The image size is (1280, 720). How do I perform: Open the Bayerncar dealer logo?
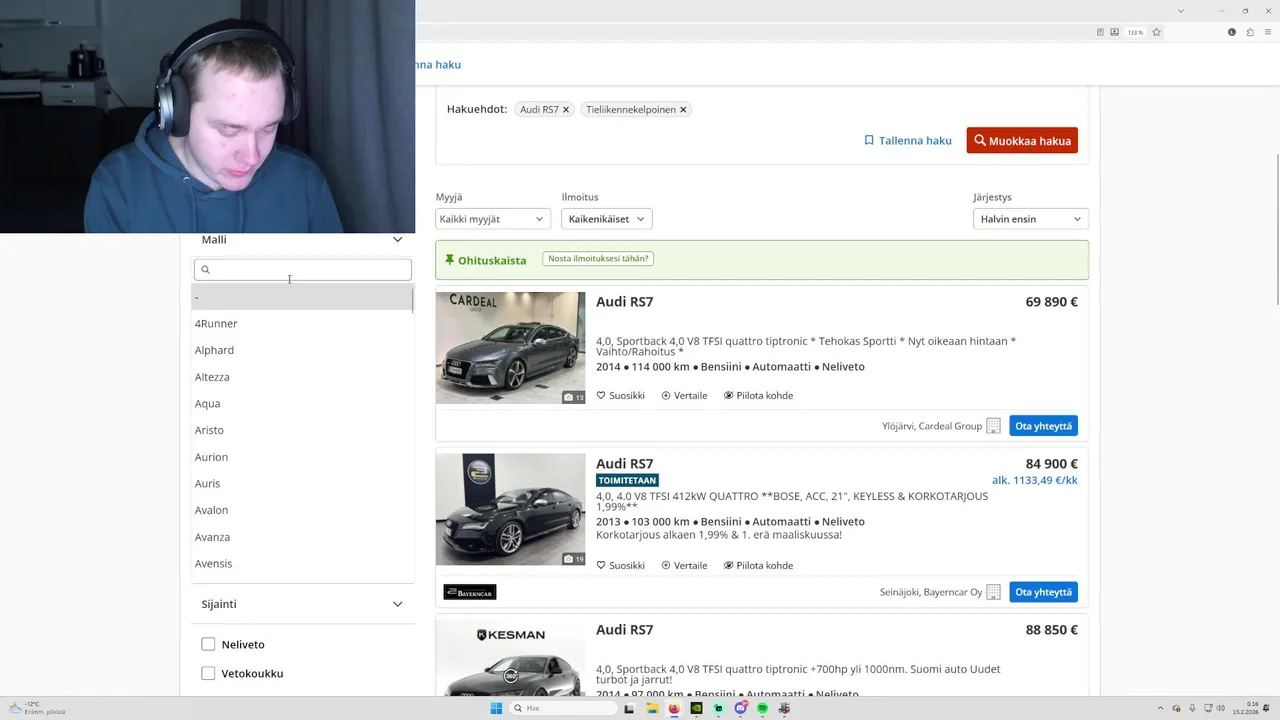point(470,592)
